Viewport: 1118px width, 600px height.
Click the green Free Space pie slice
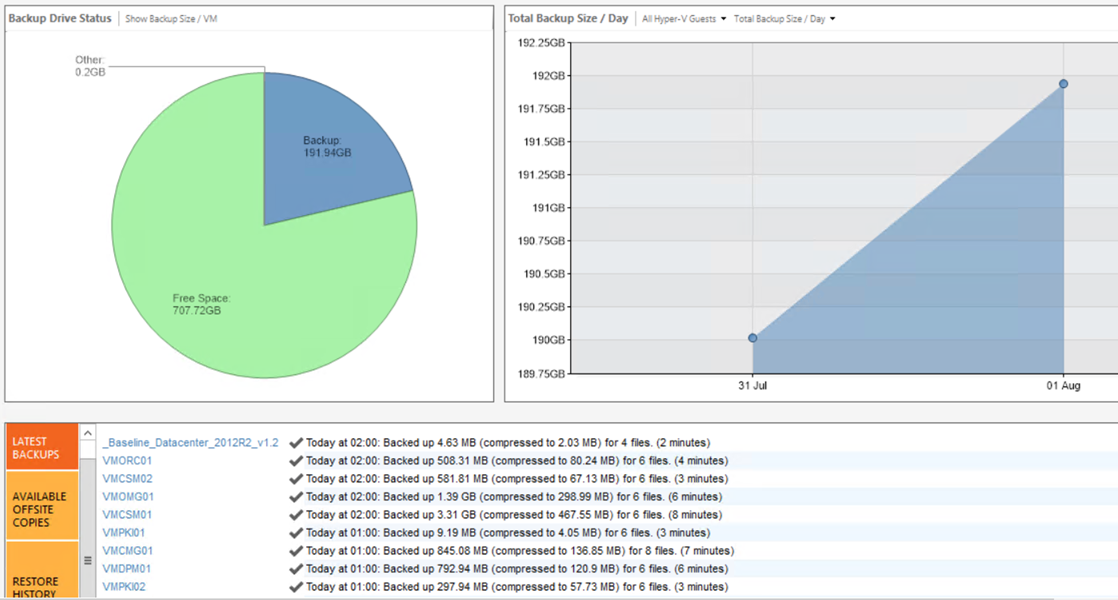(x=214, y=285)
